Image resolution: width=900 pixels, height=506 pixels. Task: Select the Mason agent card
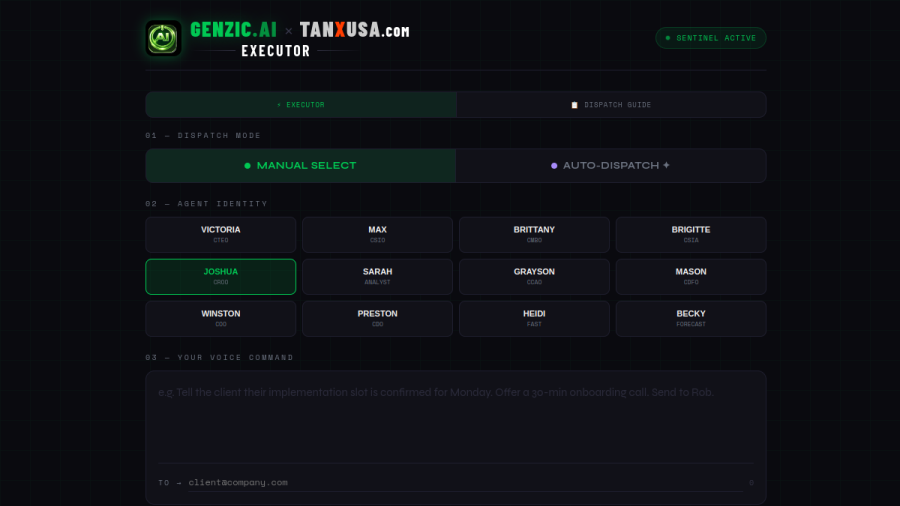pos(691,277)
